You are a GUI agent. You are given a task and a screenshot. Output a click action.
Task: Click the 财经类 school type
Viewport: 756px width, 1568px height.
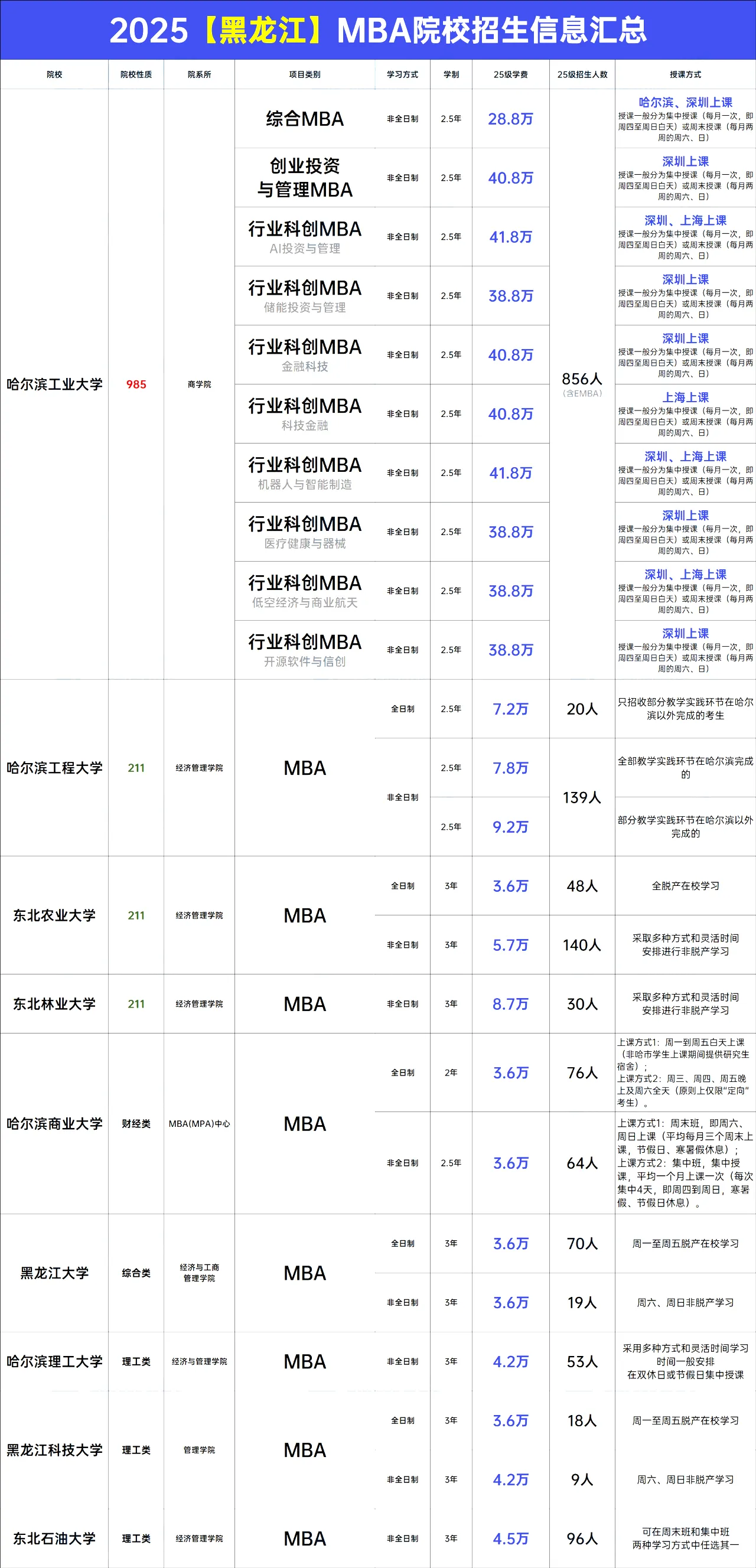tap(136, 1124)
